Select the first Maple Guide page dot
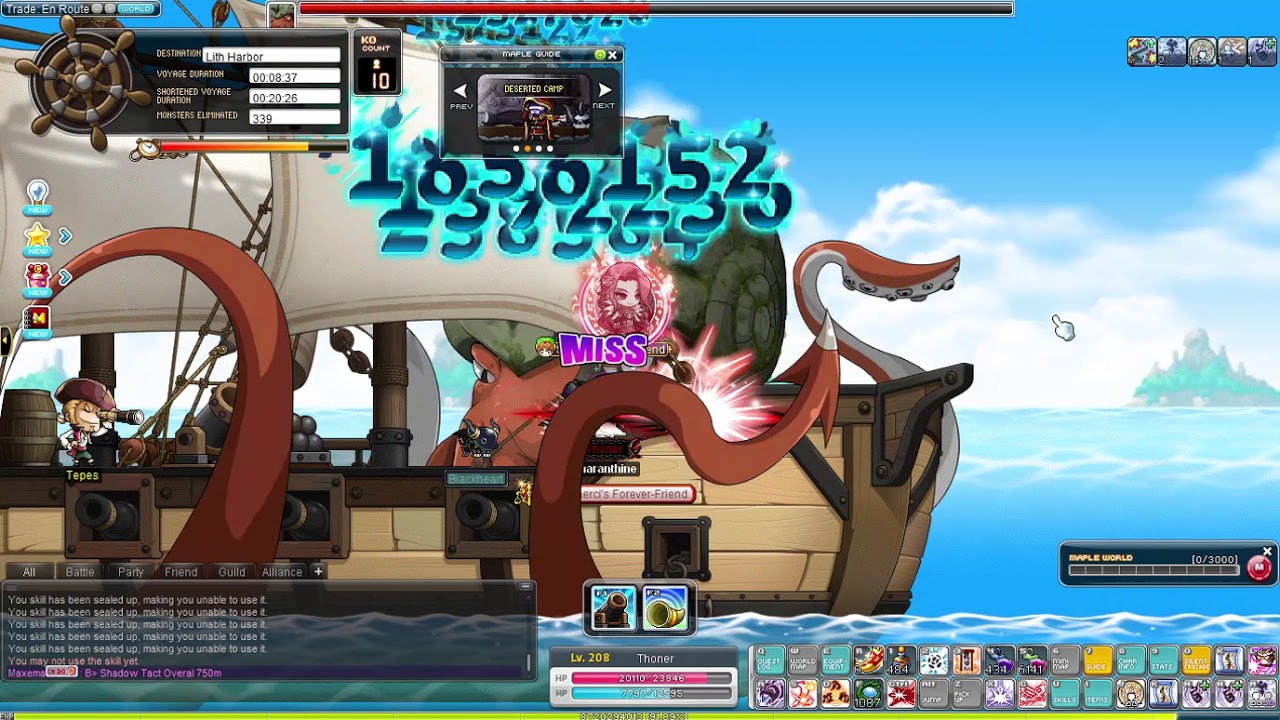Image resolution: width=1280 pixels, height=720 pixels. (x=516, y=149)
